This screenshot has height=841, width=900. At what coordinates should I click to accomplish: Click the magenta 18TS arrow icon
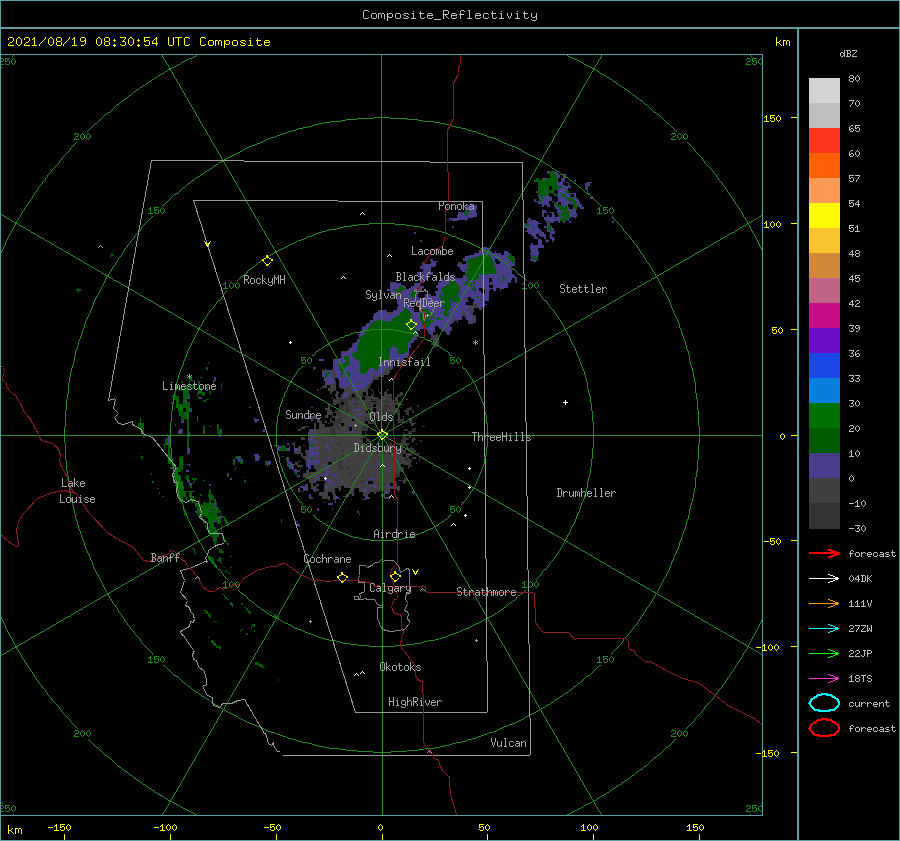pyautogui.click(x=824, y=679)
